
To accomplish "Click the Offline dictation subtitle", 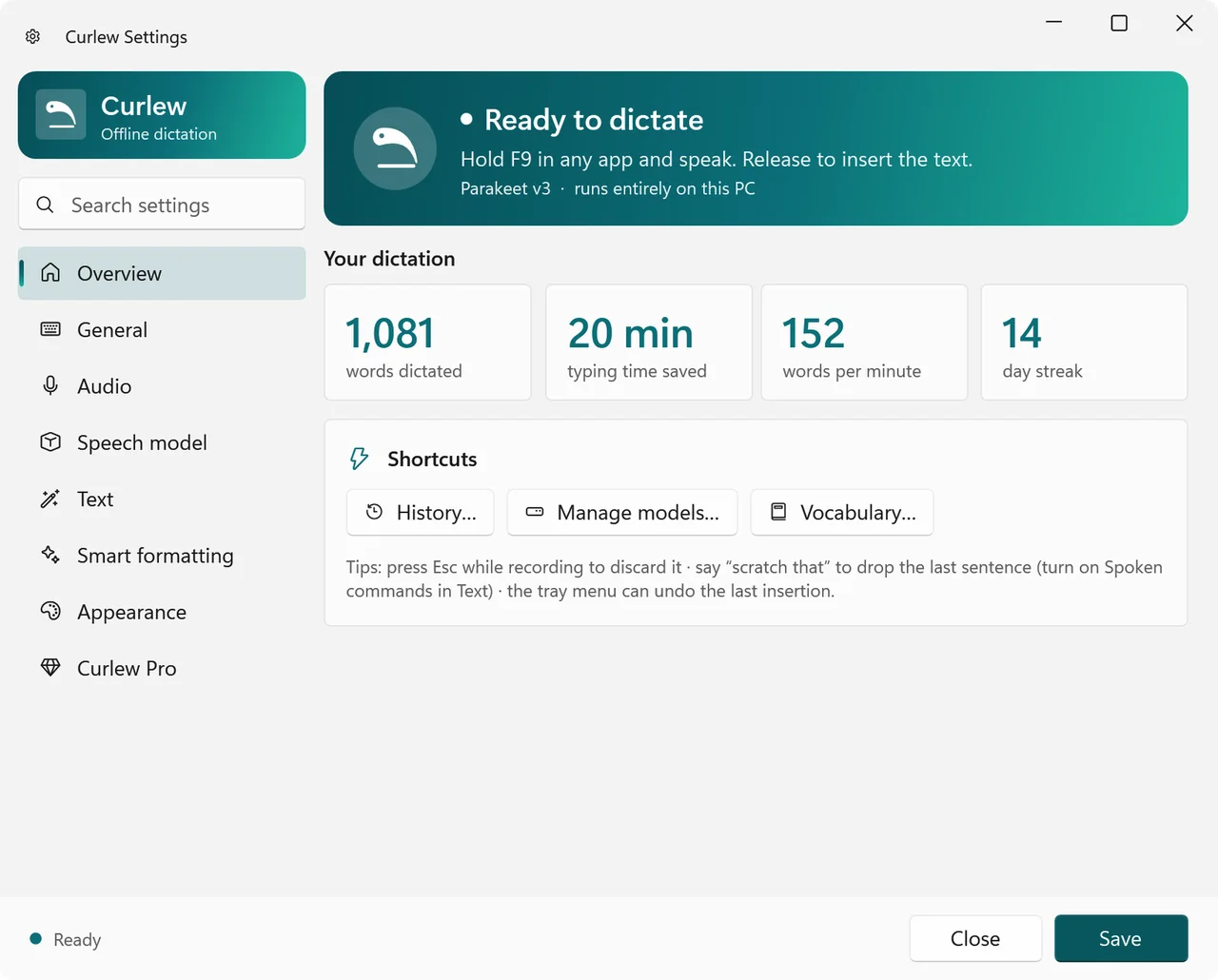I will click(159, 134).
